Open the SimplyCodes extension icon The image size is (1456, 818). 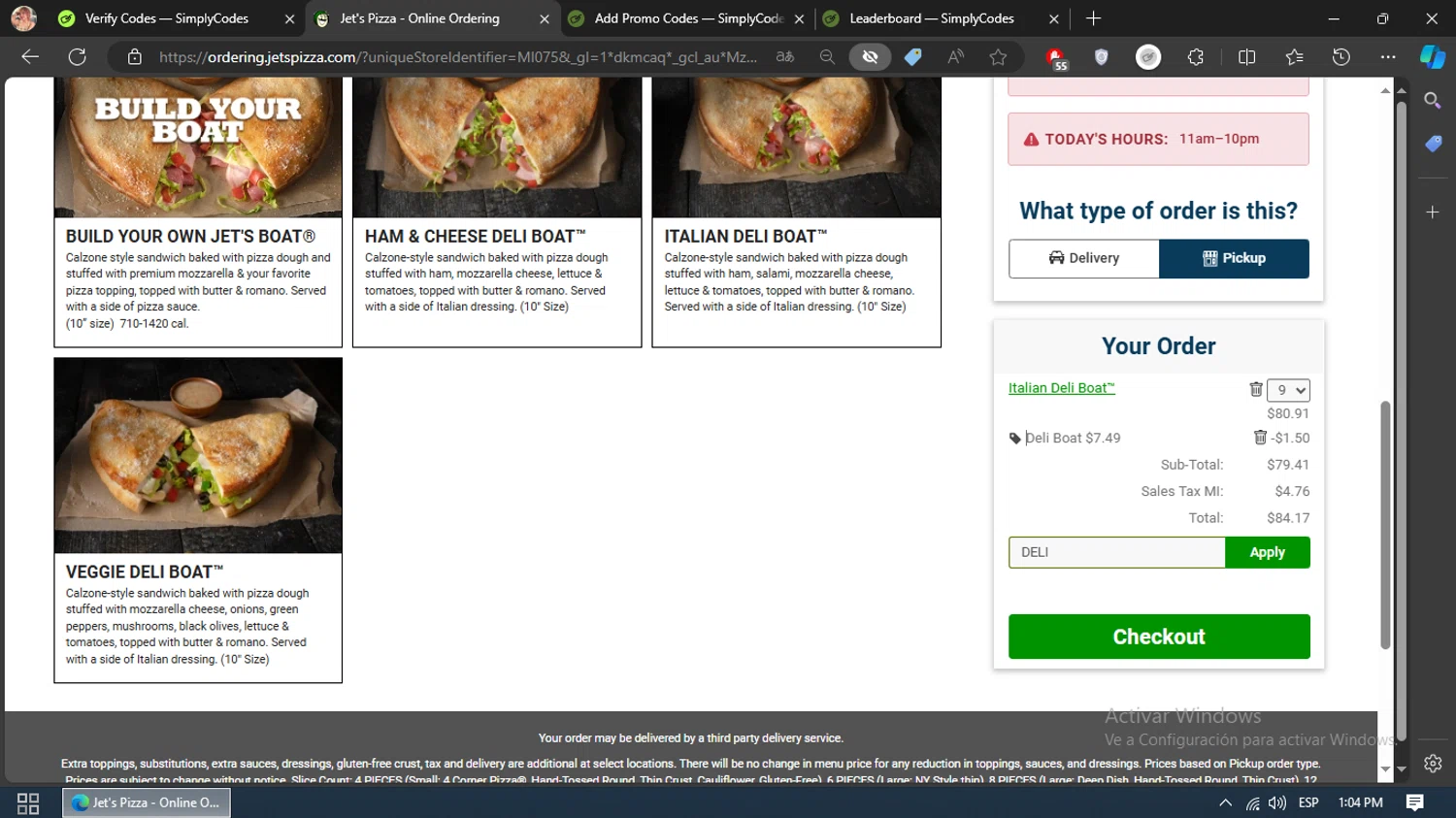tap(1148, 57)
